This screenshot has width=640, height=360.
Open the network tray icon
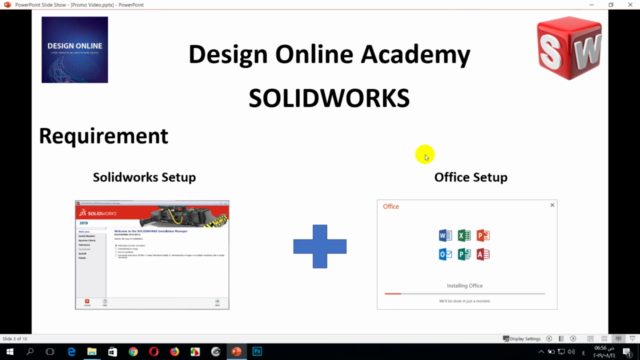(x=562, y=352)
